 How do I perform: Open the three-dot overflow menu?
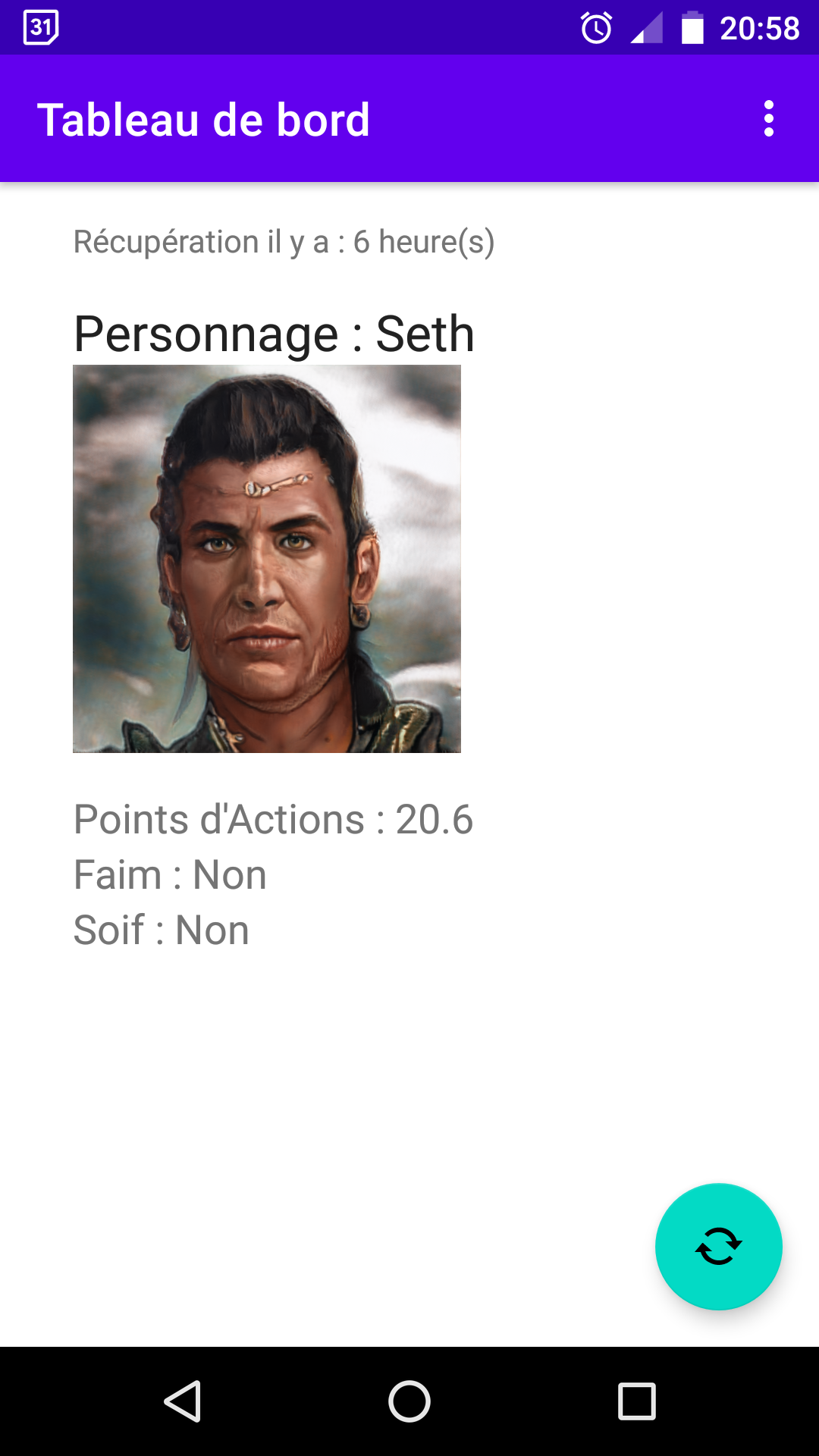tap(768, 119)
